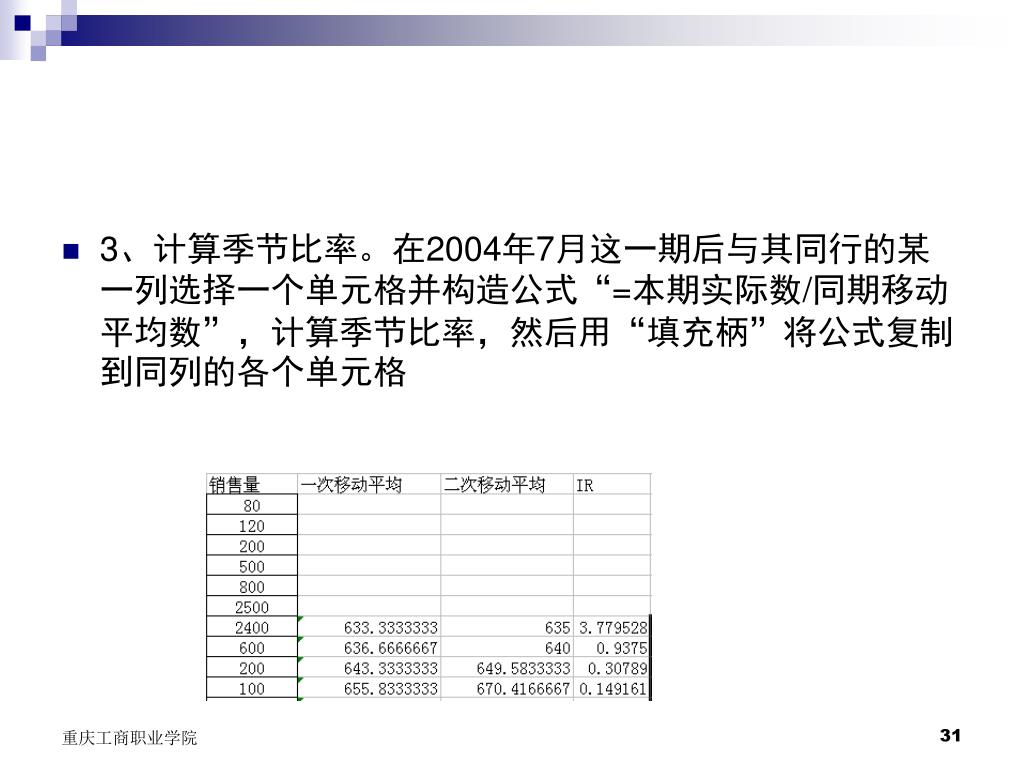
Task: Click the text 计算季节比率 in the first line
Action: click(255, 249)
